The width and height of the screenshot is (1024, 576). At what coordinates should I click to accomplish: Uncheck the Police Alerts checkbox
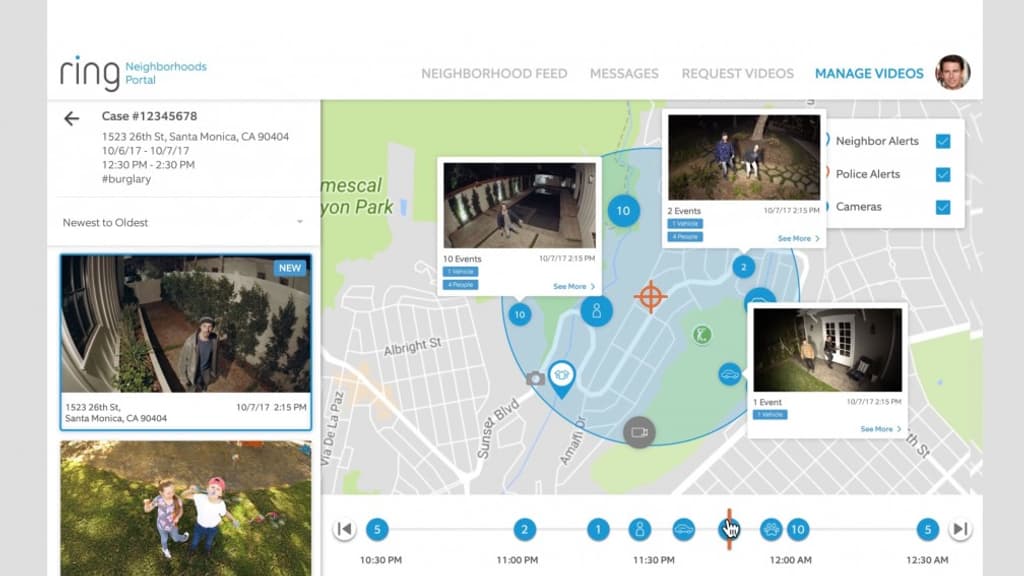click(943, 174)
